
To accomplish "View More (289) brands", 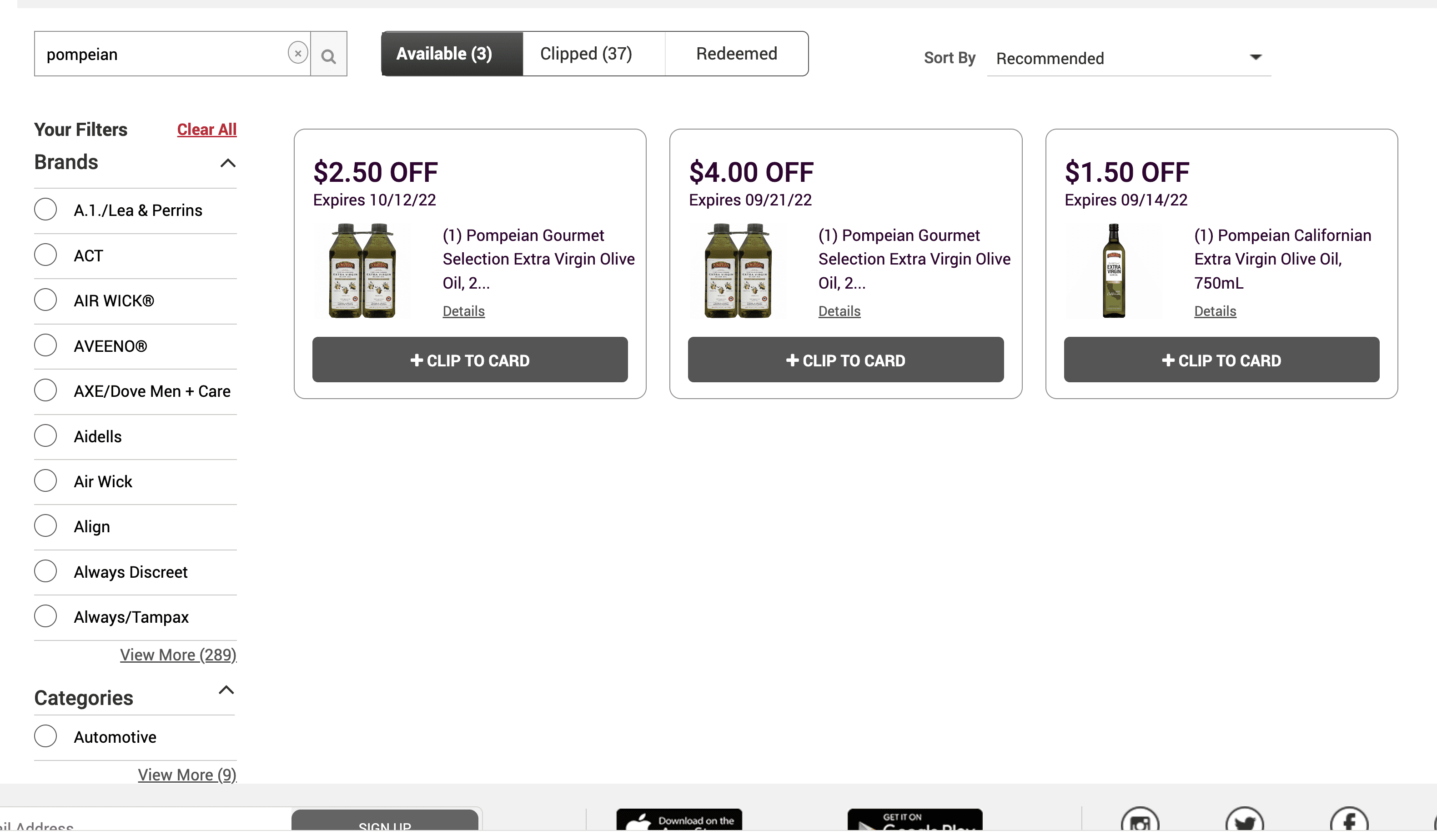I will (178, 655).
